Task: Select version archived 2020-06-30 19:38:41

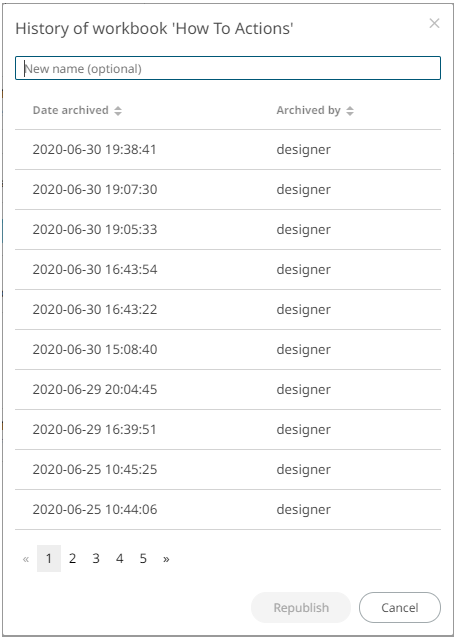Action: [x=228, y=150]
